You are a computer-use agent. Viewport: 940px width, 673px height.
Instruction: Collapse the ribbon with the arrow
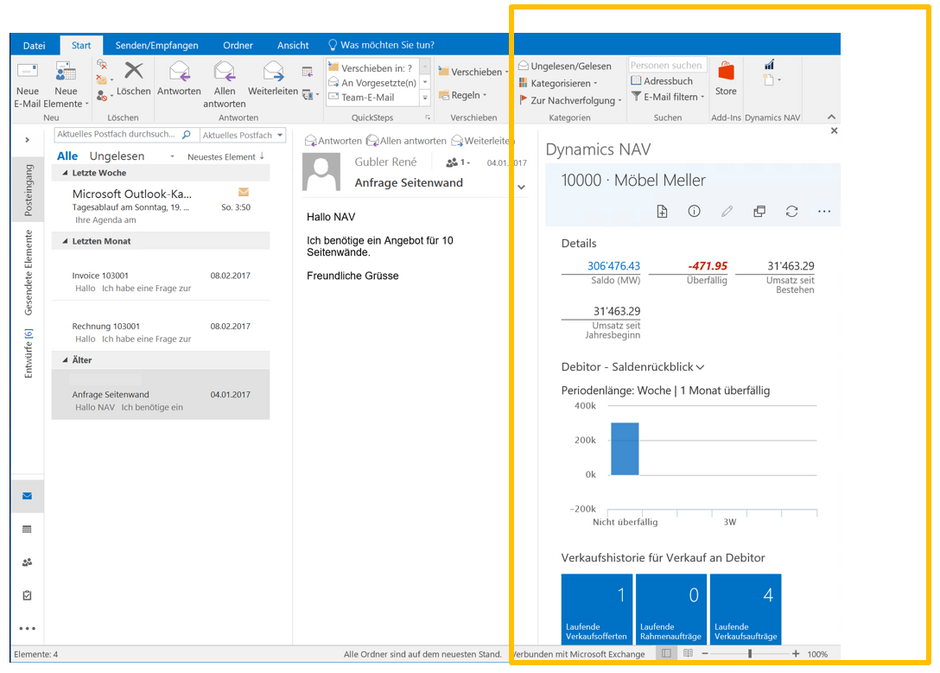click(831, 117)
